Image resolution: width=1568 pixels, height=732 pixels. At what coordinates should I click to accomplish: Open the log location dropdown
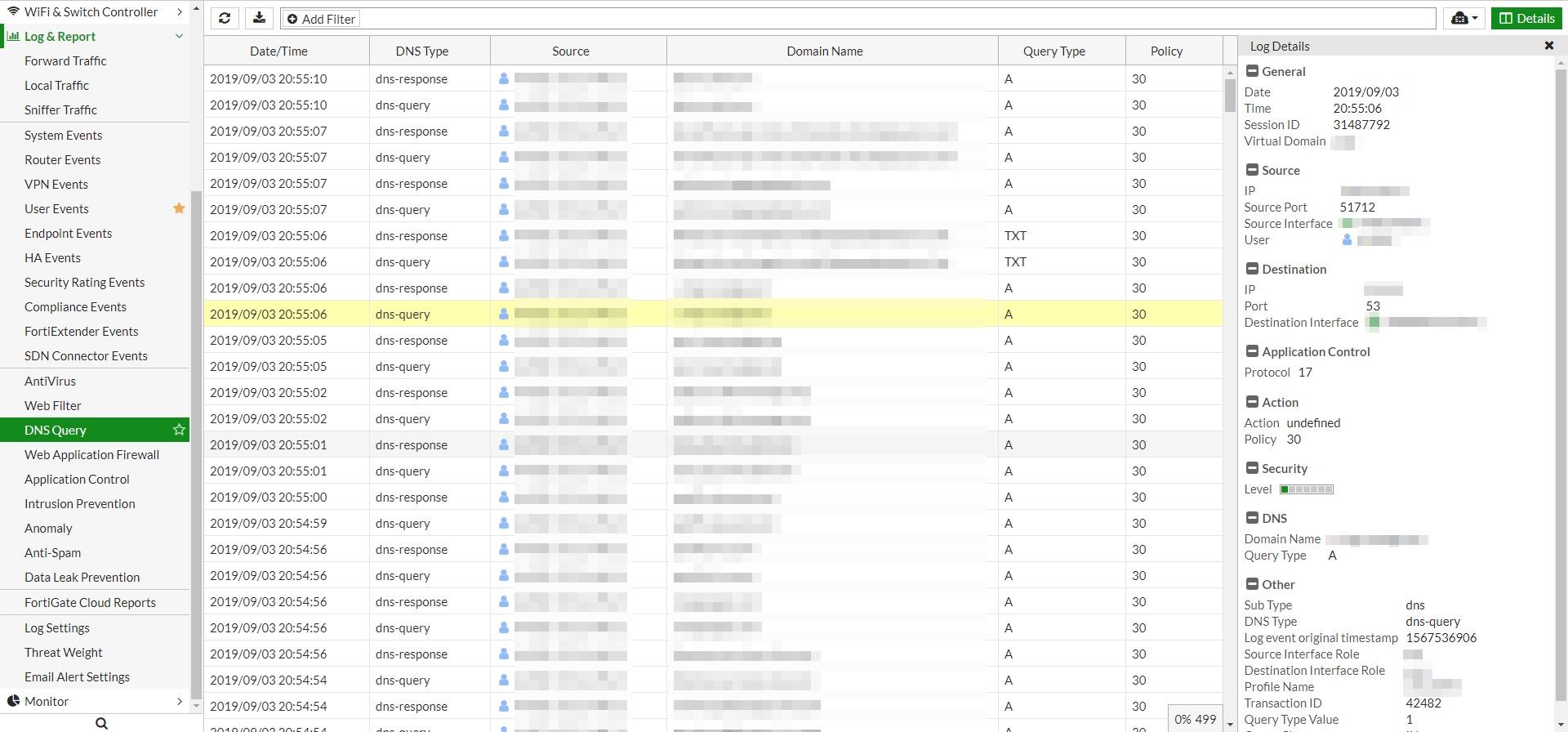[1464, 19]
